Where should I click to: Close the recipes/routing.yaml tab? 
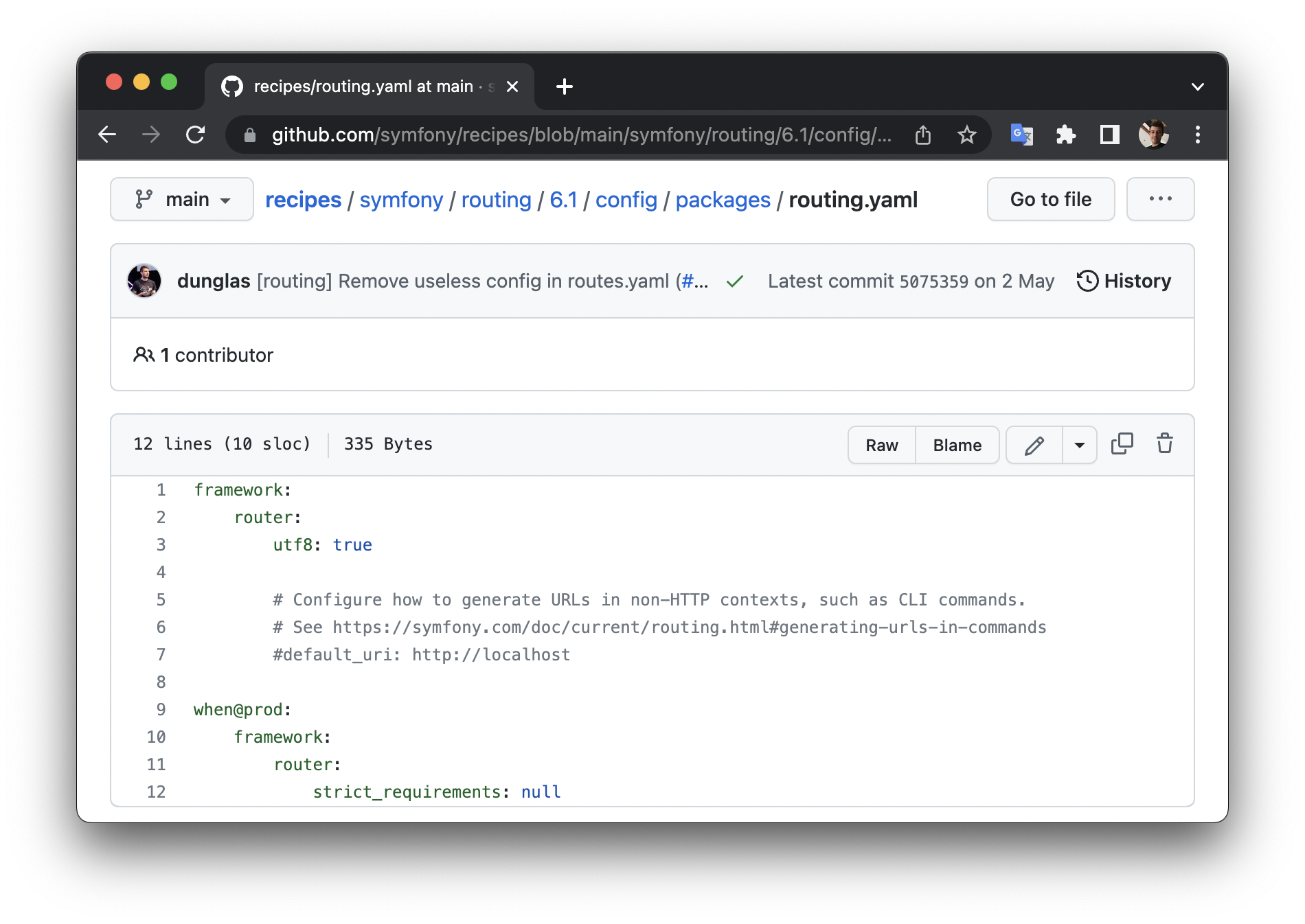click(512, 86)
